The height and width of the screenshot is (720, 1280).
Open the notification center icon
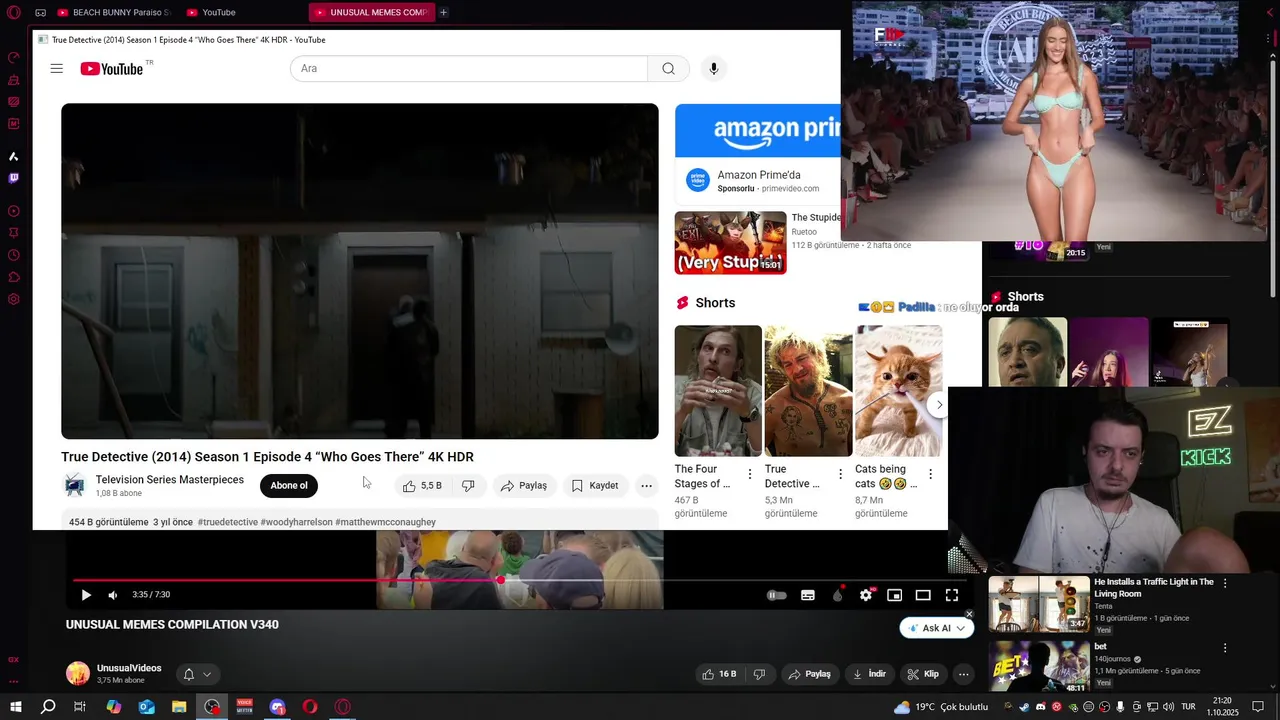(1258, 707)
